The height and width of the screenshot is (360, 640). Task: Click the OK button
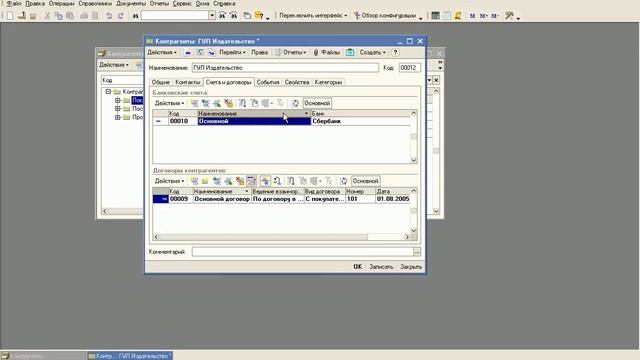358,267
